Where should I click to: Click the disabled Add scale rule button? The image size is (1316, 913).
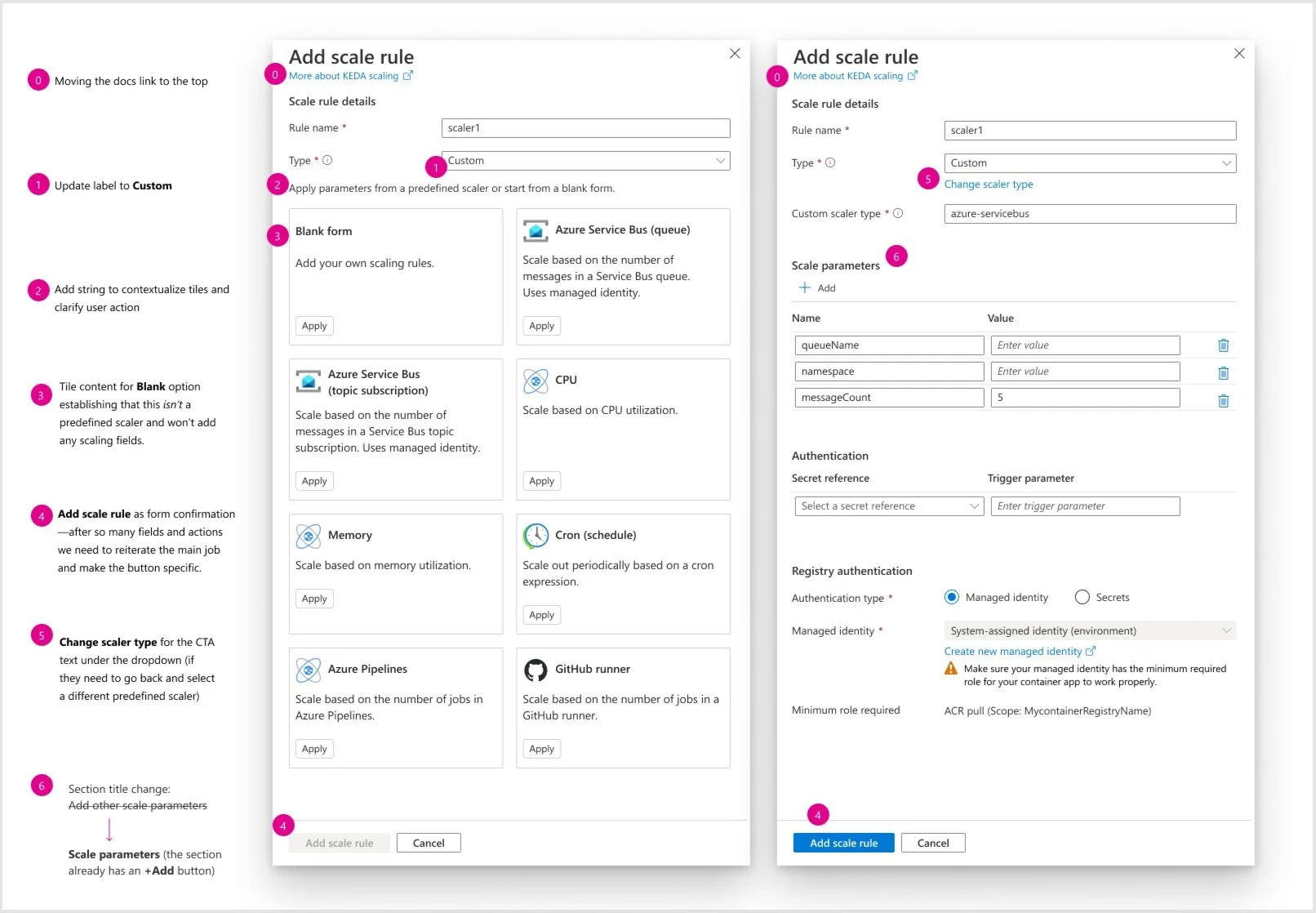pos(339,843)
